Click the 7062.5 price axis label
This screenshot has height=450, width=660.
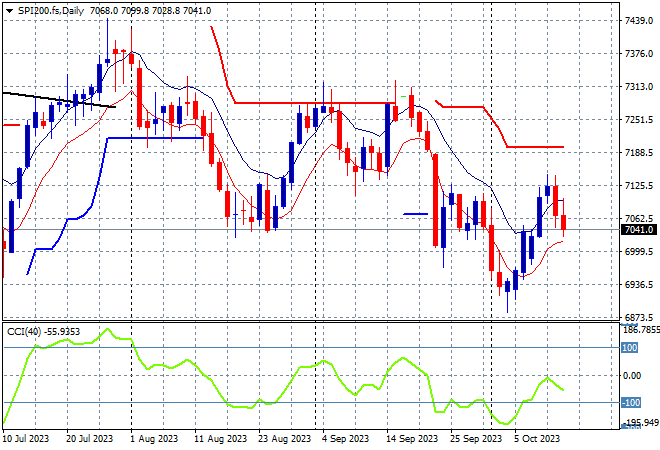pos(639,218)
